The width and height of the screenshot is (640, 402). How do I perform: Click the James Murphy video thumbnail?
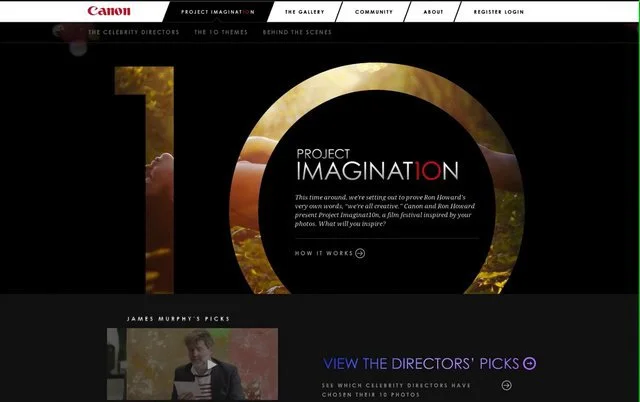tap(192, 364)
